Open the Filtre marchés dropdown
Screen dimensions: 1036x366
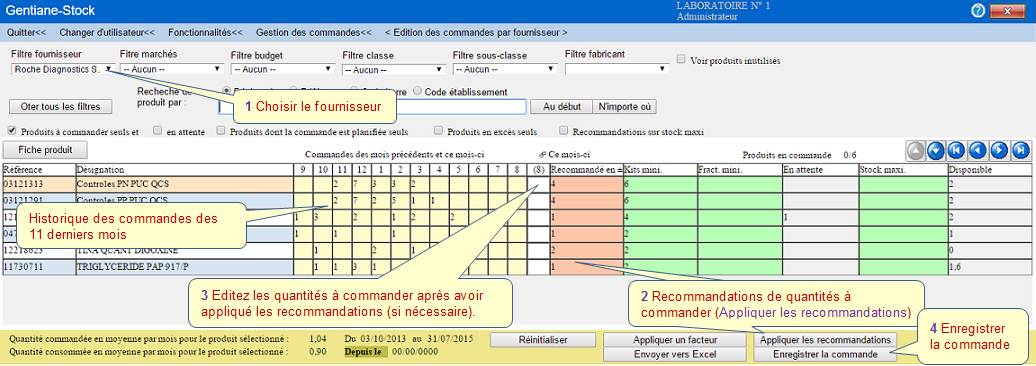click(x=172, y=68)
